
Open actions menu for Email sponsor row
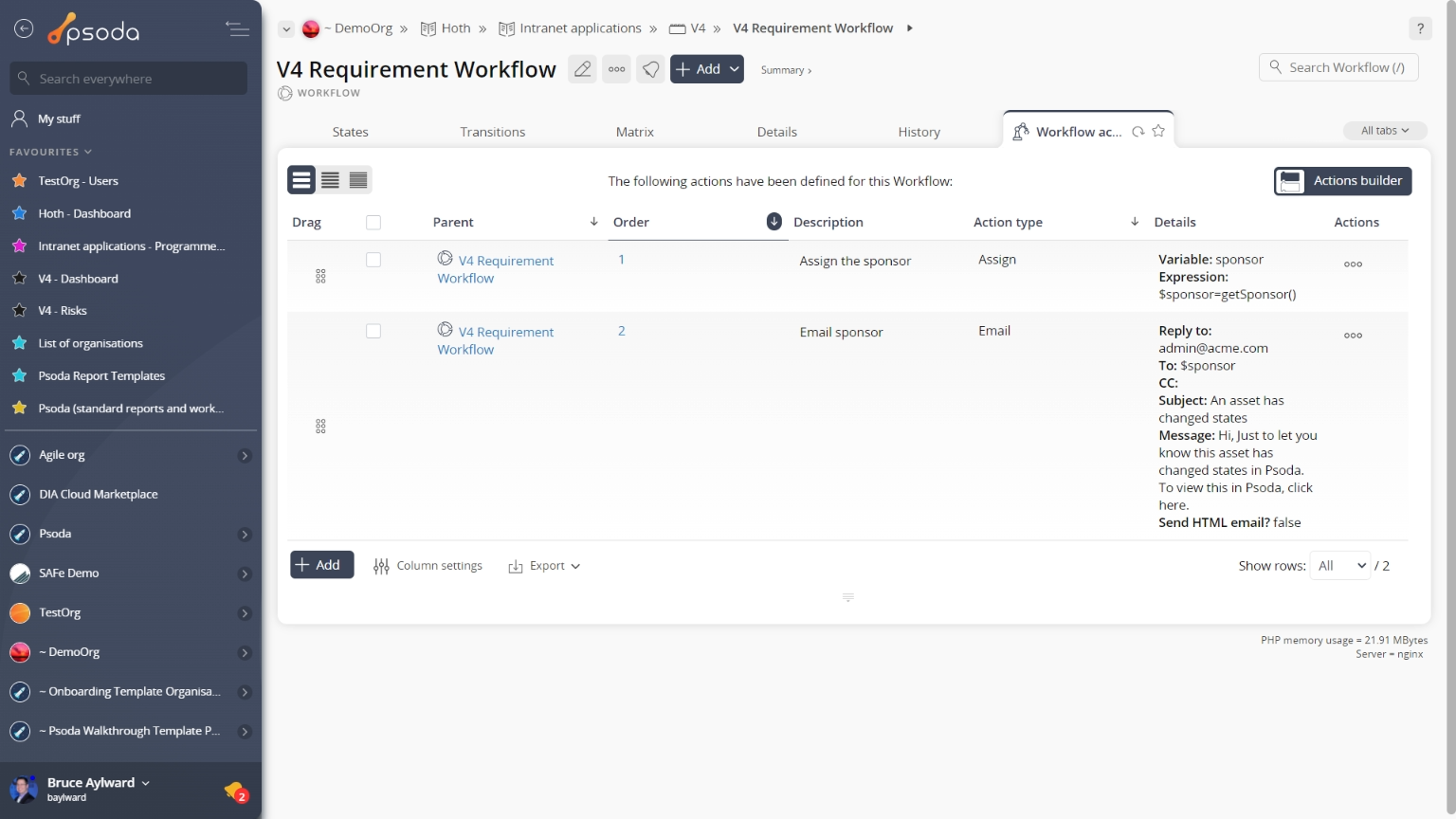coord(1353,336)
